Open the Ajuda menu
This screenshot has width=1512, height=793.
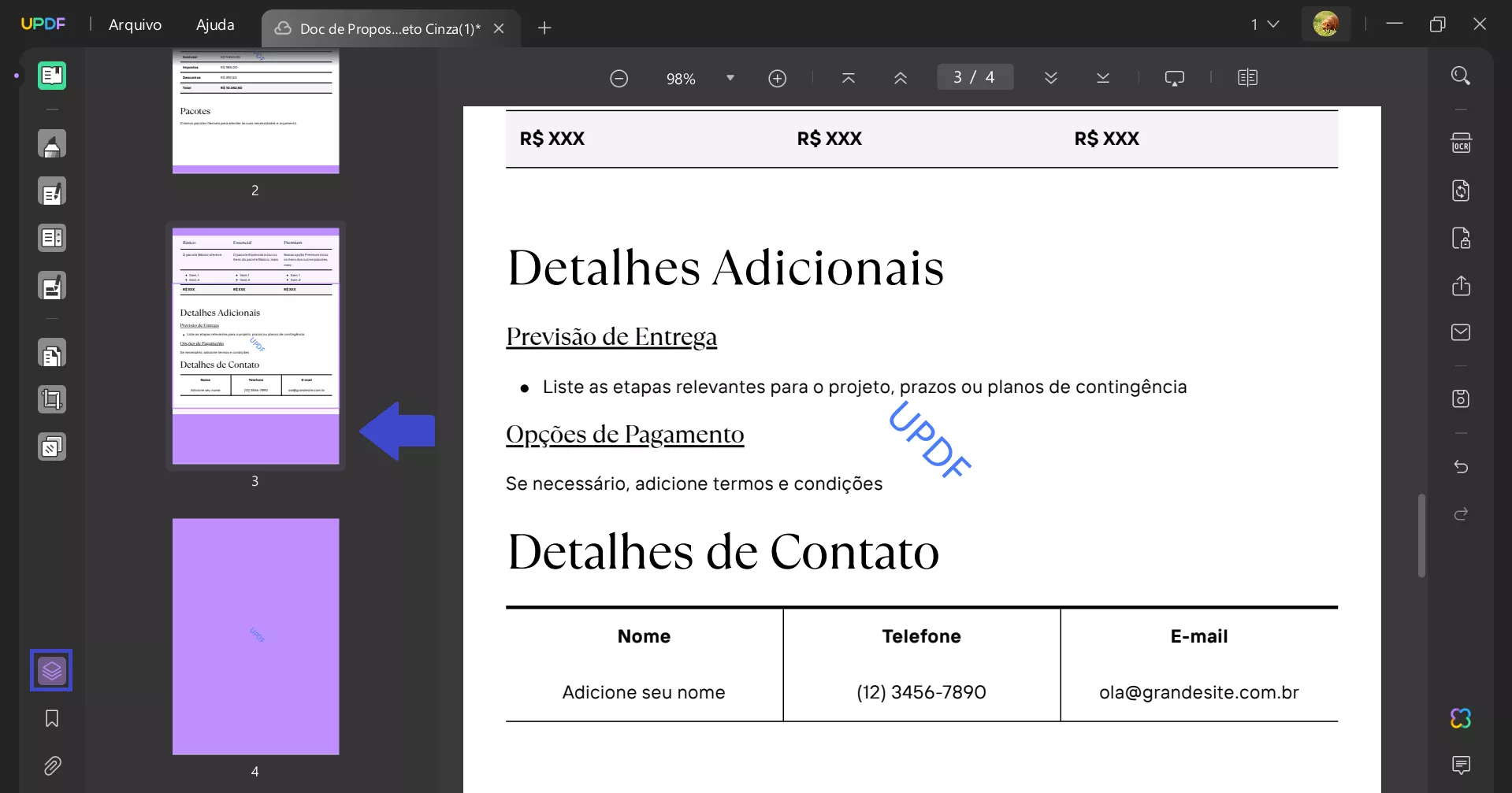[x=214, y=24]
